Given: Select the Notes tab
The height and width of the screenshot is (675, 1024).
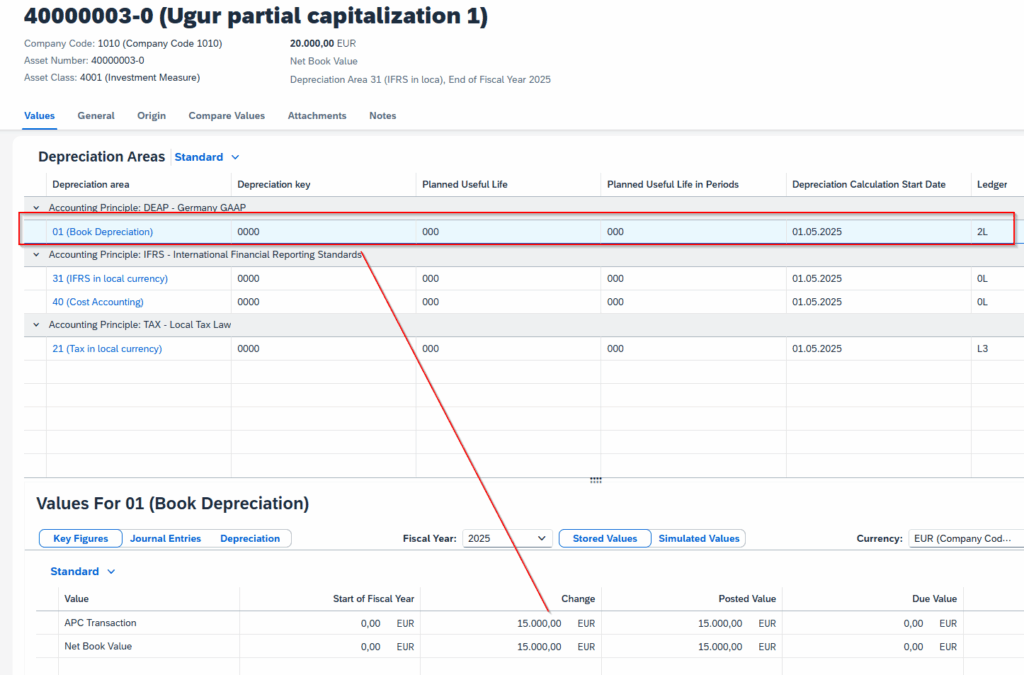Looking at the screenshot, I should 382,116.
